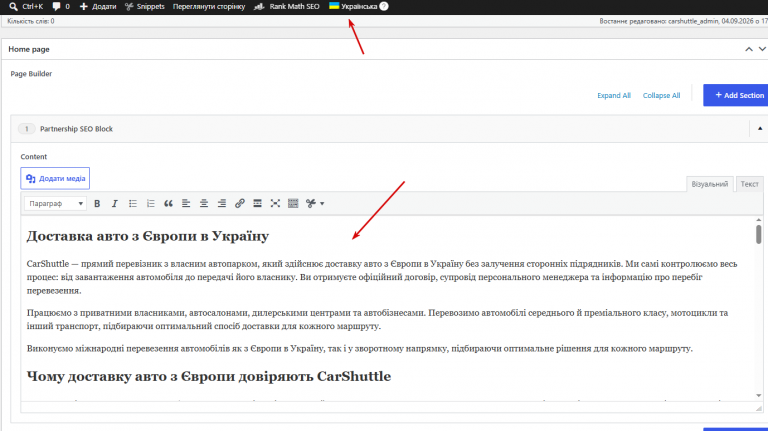Align text center
The width and height of the screenshot is (768, 431).
coord(204,203)
